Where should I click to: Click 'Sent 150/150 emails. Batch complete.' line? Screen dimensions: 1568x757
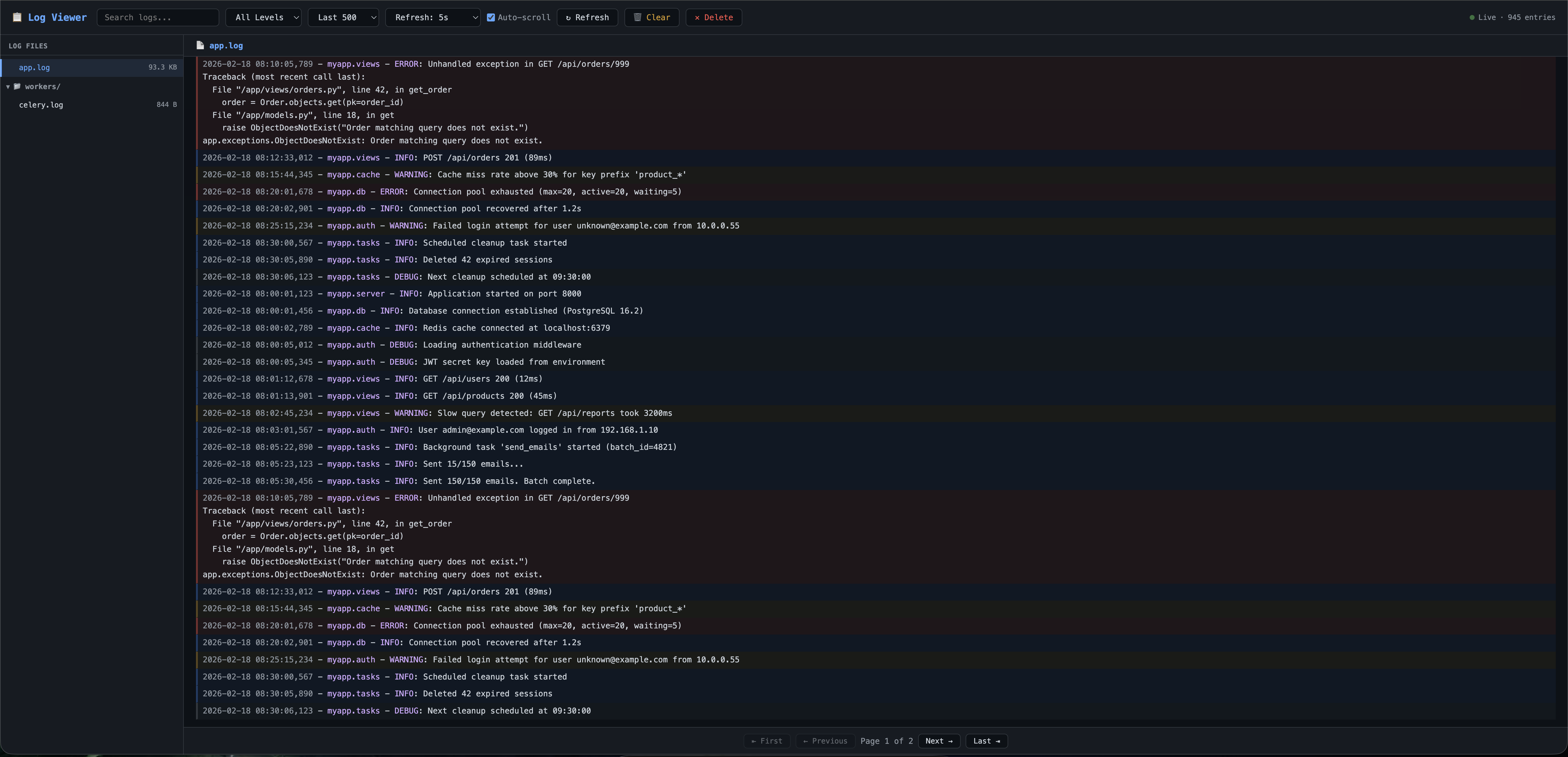pyautogui.click(x=876, y=481)
